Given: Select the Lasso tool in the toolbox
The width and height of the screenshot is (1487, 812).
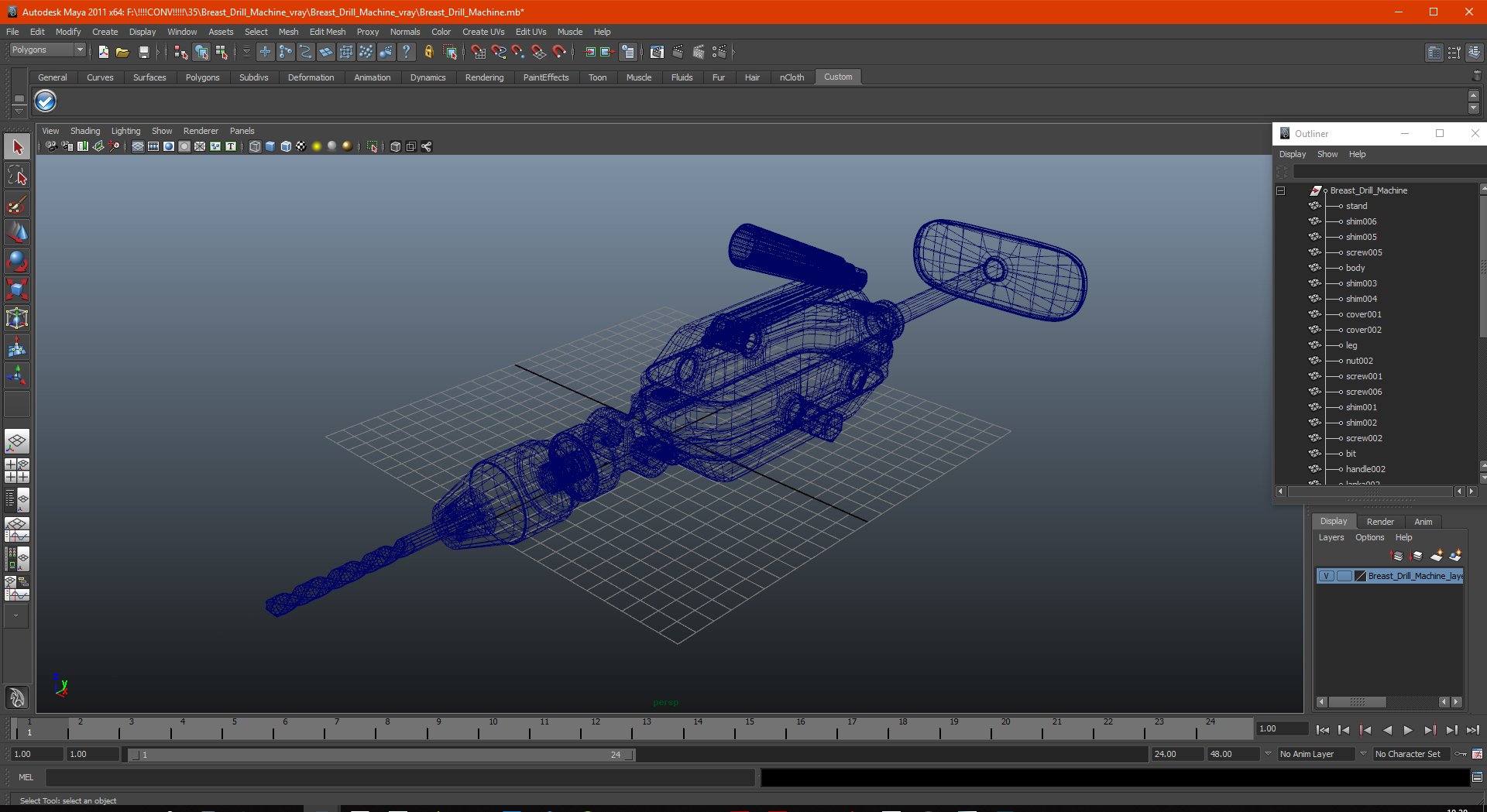Looking at the screenshot, I should [17, 176].
